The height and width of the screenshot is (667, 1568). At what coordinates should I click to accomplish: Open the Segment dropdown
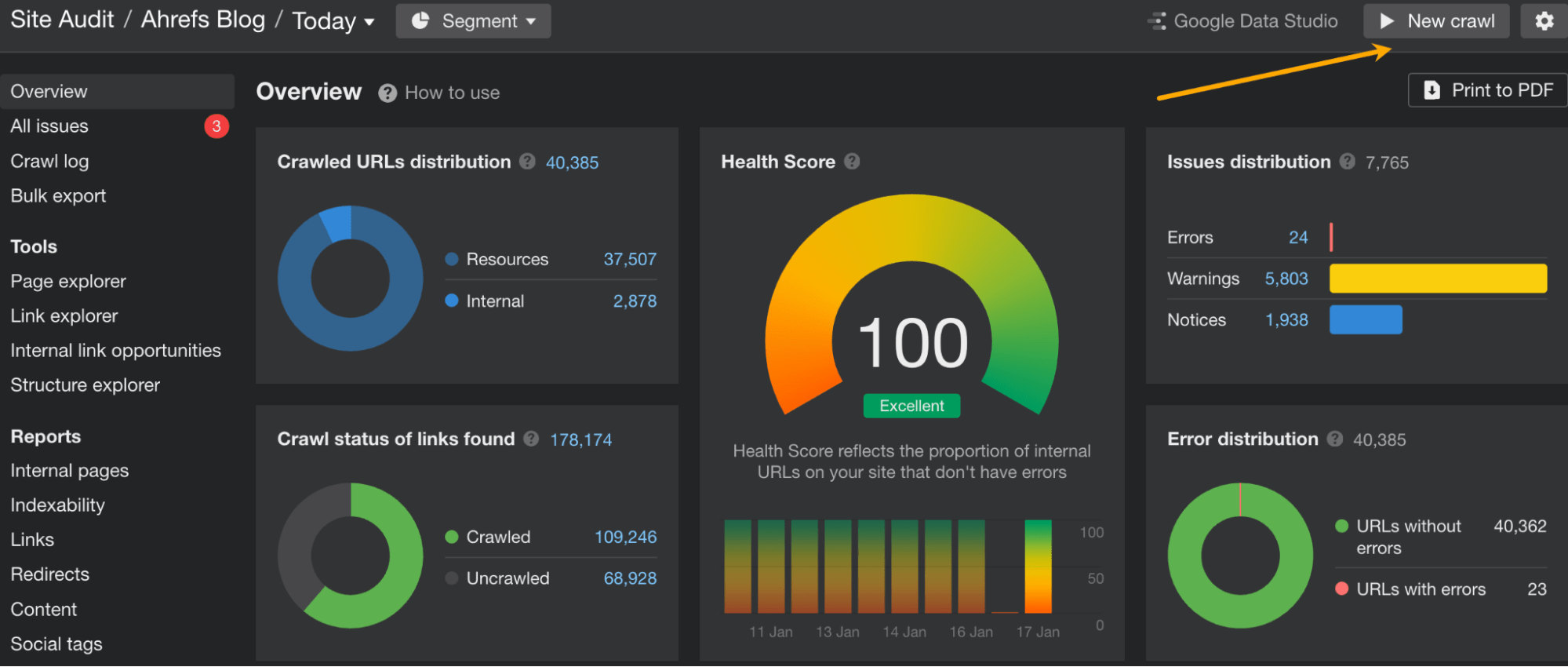(473, 21)
